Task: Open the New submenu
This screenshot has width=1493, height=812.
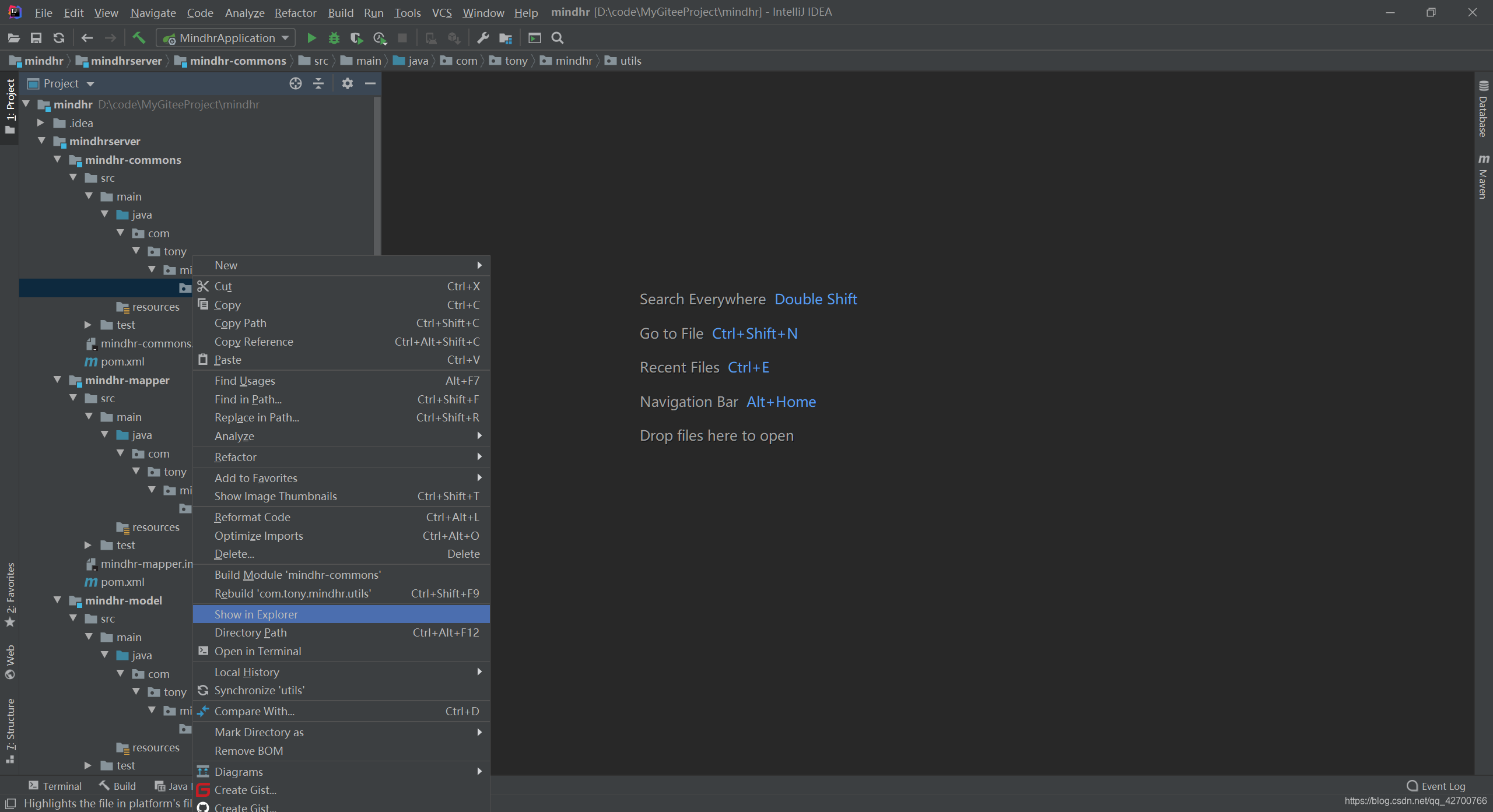Action: coord(341,265)
